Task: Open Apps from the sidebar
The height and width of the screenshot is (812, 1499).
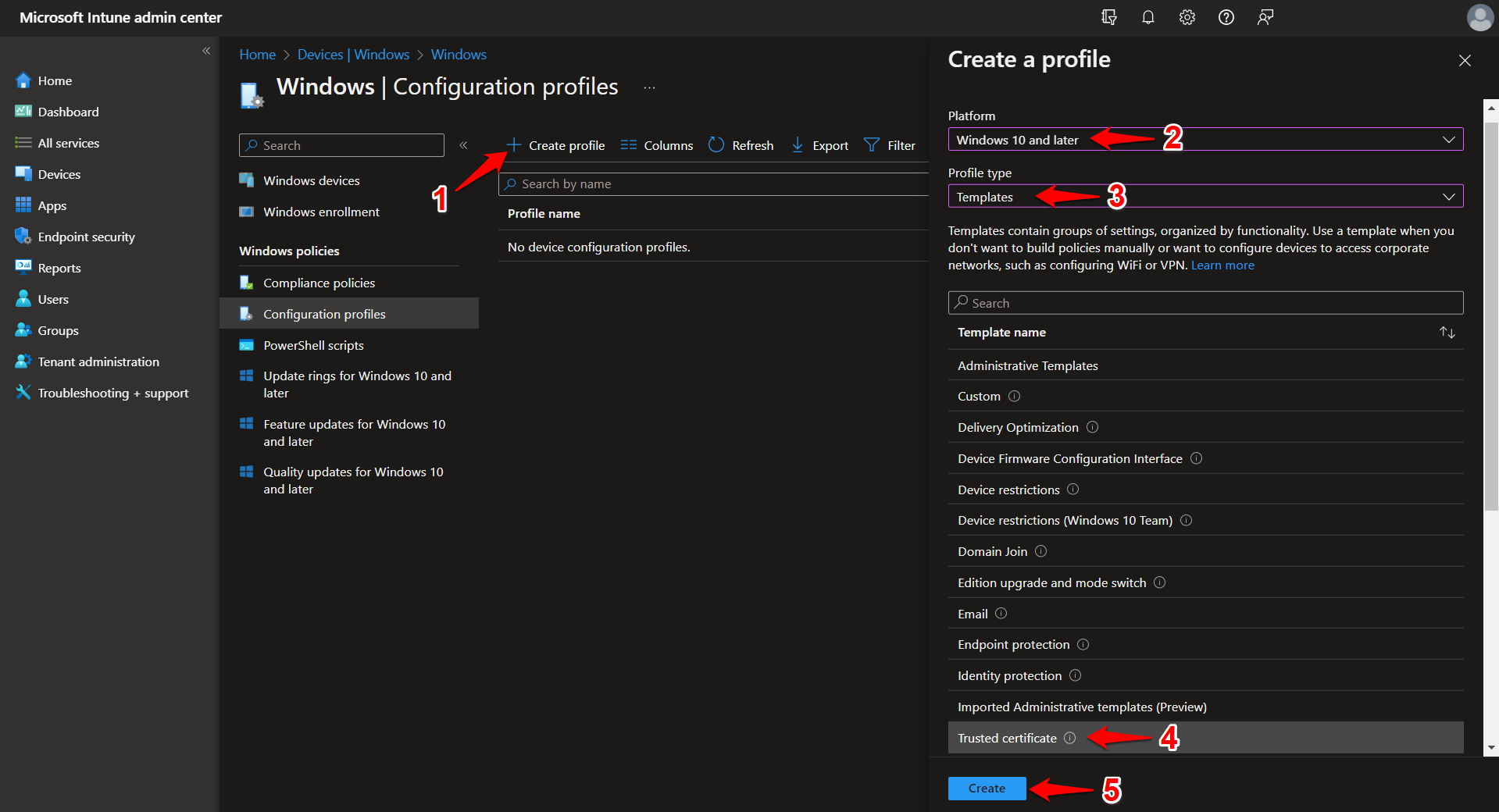Action: pyautogui.click(x=52, y=205)
